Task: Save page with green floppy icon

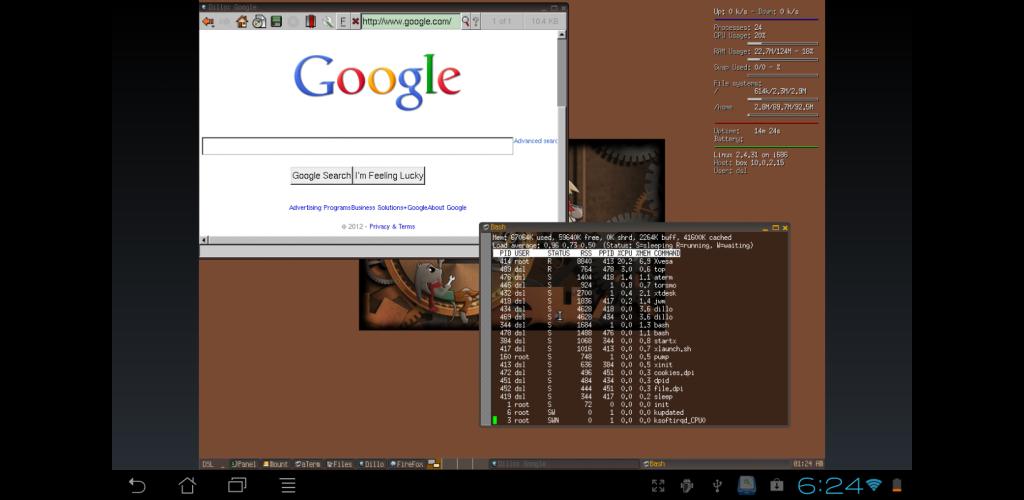Action: (x=276, y=21)
